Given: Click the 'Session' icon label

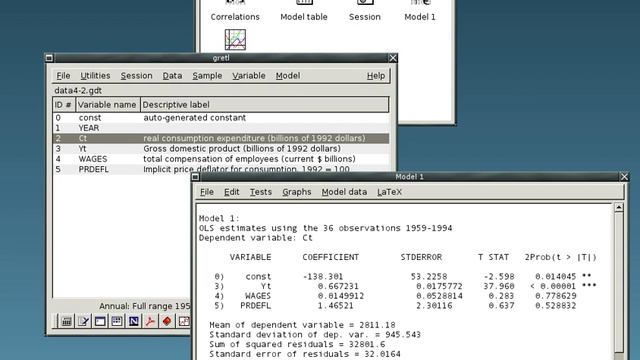Looking at the screenshot, I should (364, 17).
